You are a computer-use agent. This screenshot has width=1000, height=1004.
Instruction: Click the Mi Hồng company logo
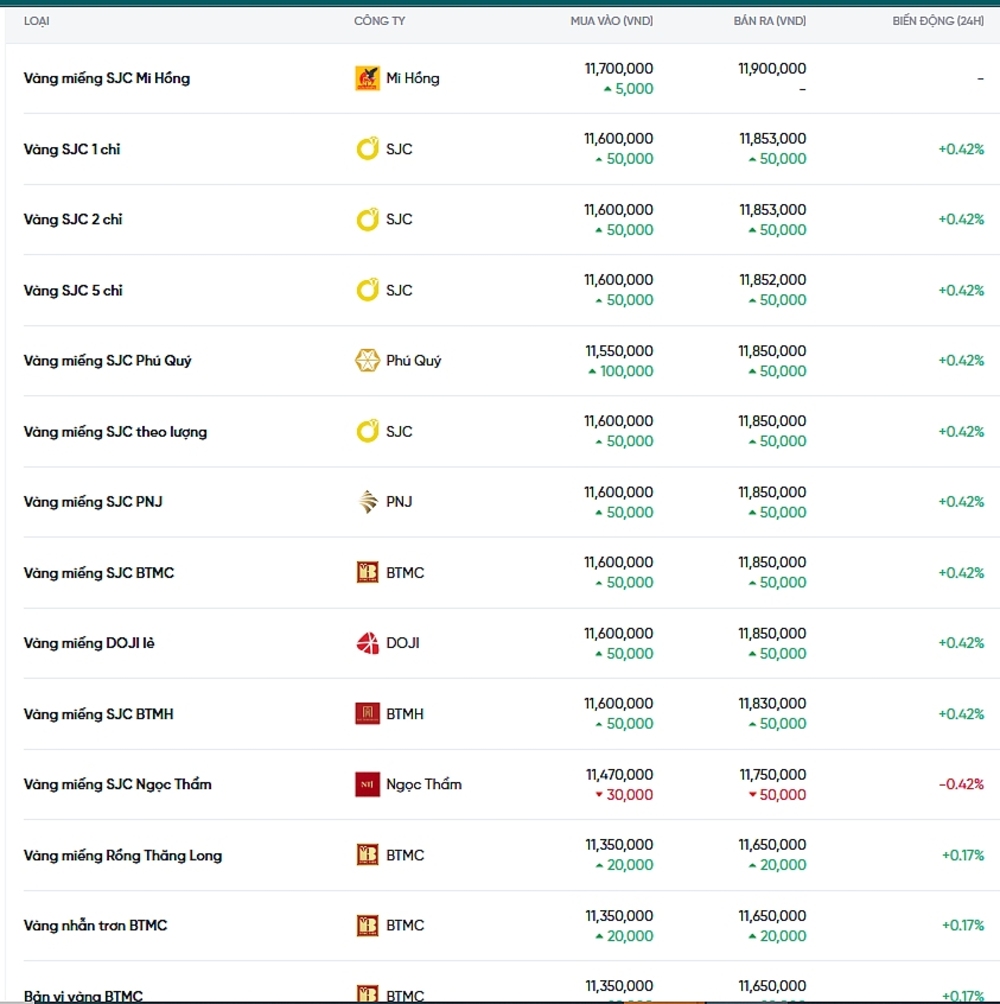click(367, 79)
